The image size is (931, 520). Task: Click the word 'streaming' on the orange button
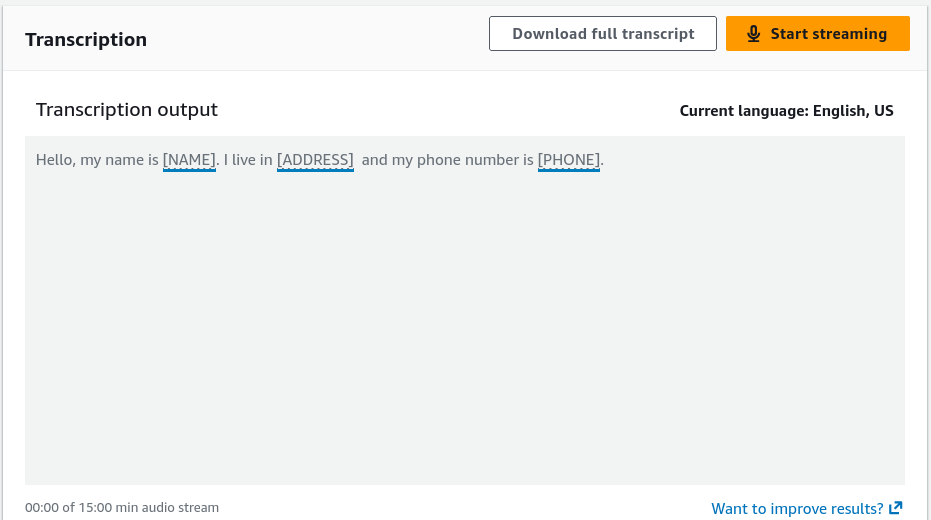coord(849,34)
